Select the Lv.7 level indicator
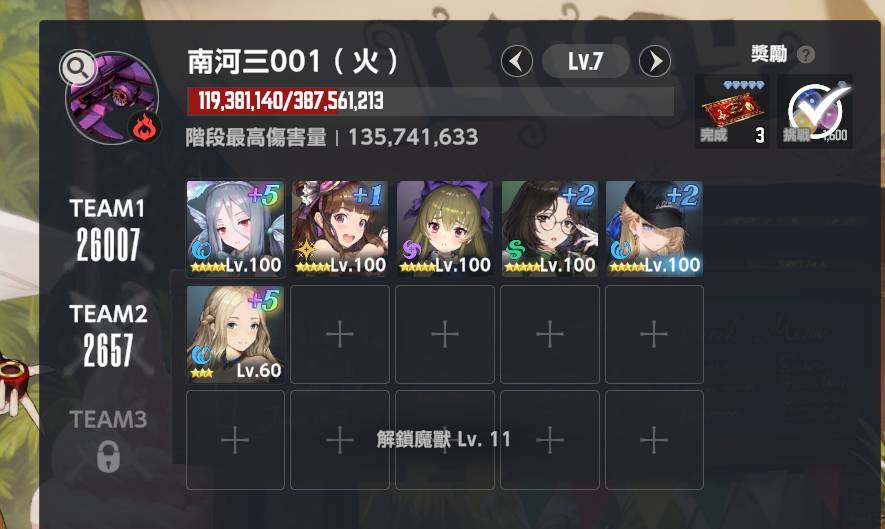 pyautogui.click(x=586, y=61)
